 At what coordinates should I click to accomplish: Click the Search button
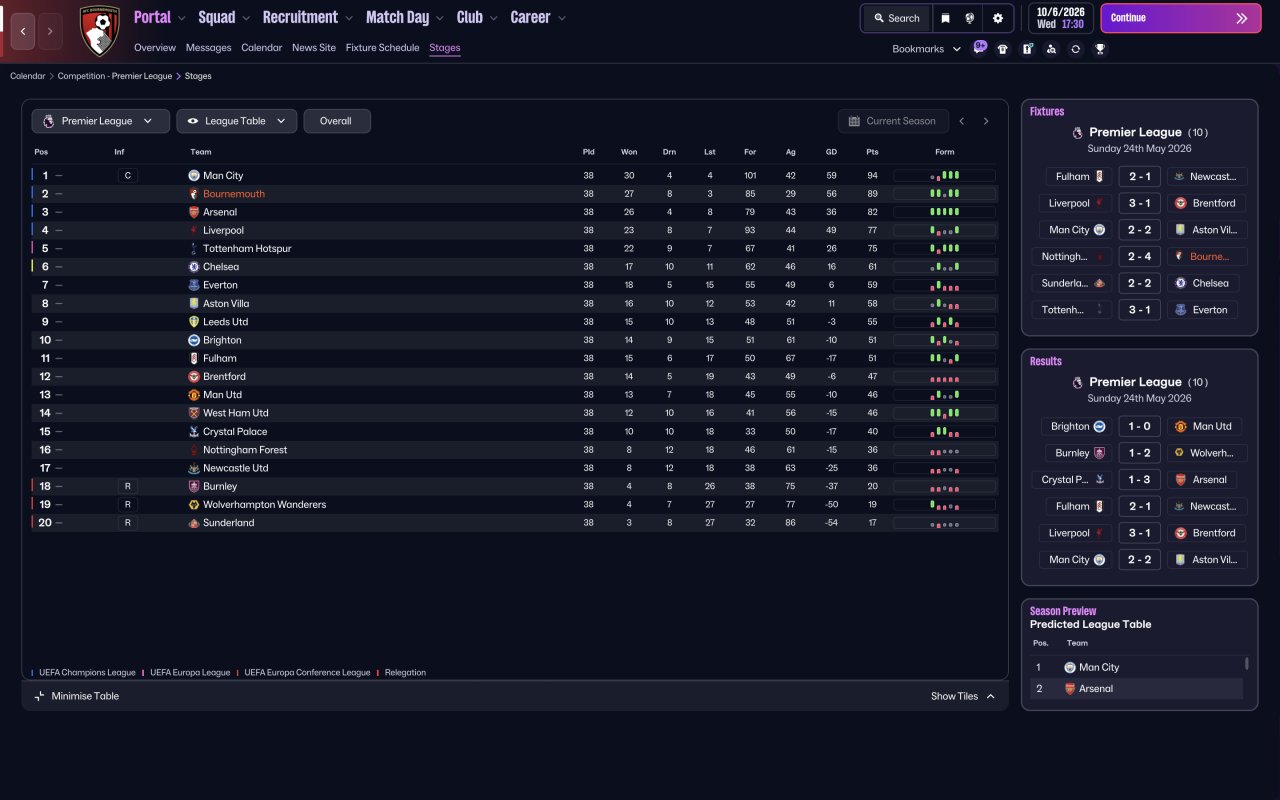[895, 18]
